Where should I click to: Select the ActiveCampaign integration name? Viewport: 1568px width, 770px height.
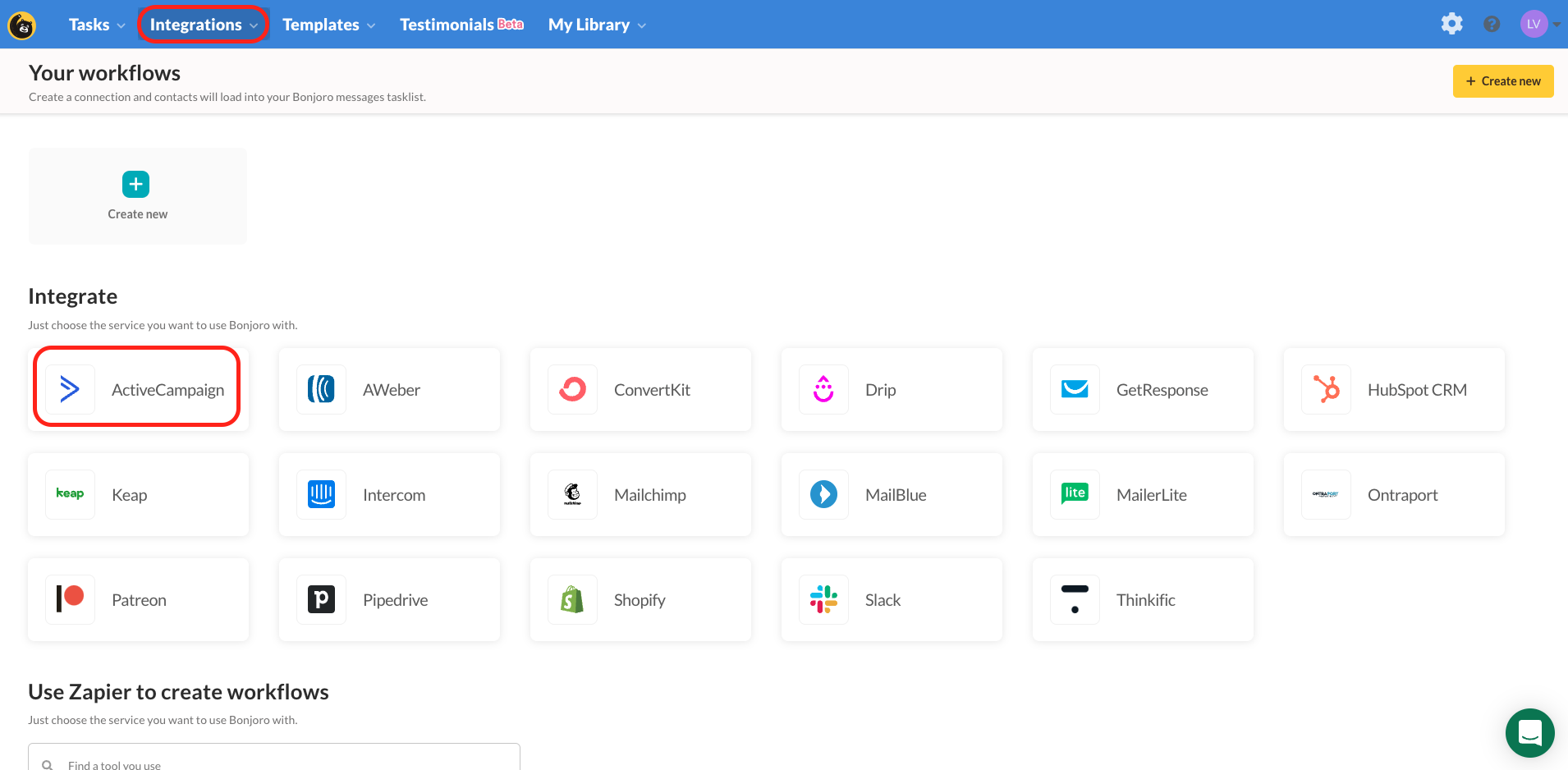[167, 390]
